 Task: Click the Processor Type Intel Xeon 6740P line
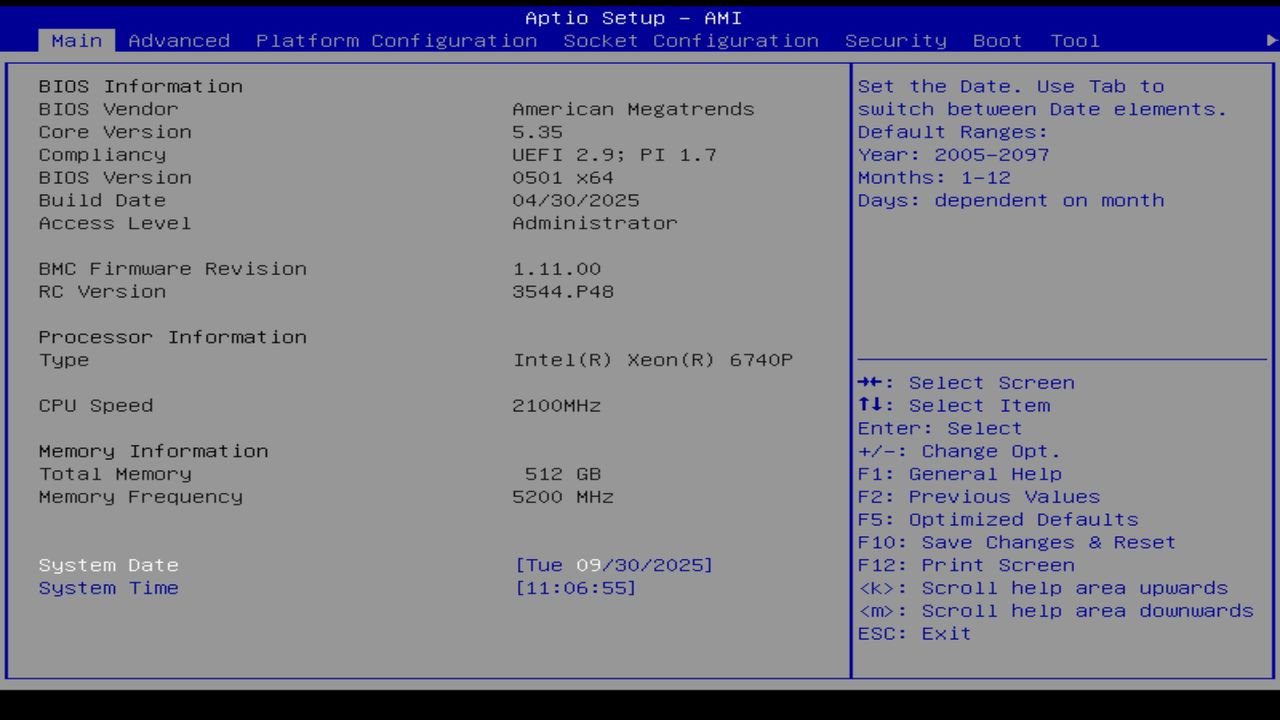pos(652,360)
